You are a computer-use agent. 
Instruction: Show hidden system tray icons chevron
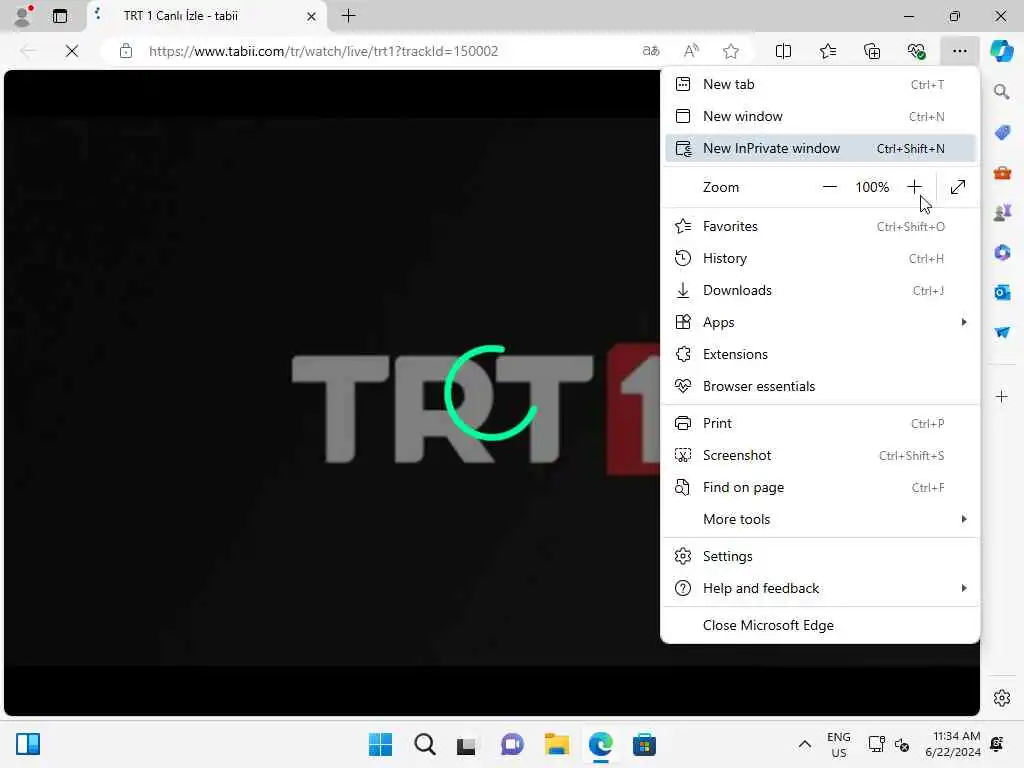(805, 744)
